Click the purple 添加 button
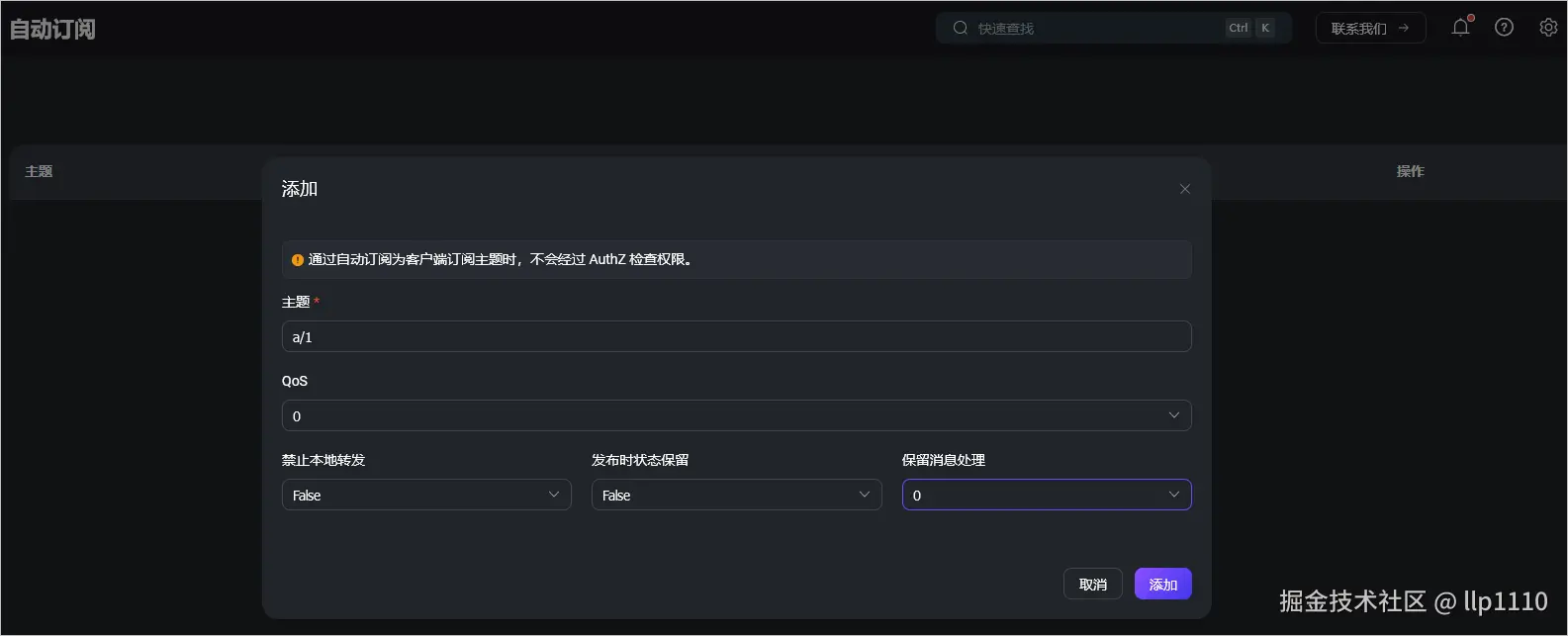The image size is (1568, 636). click(1162, 585)
